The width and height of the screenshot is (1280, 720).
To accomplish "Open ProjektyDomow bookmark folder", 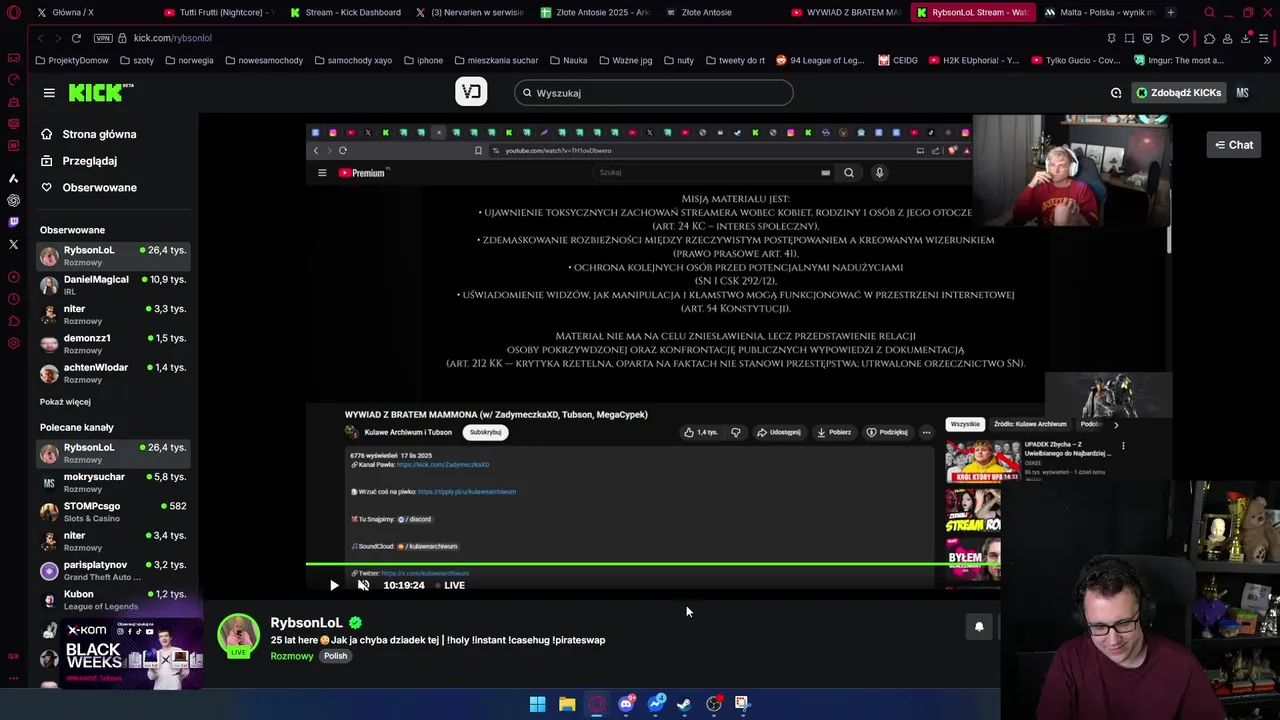I will [71, 60].
